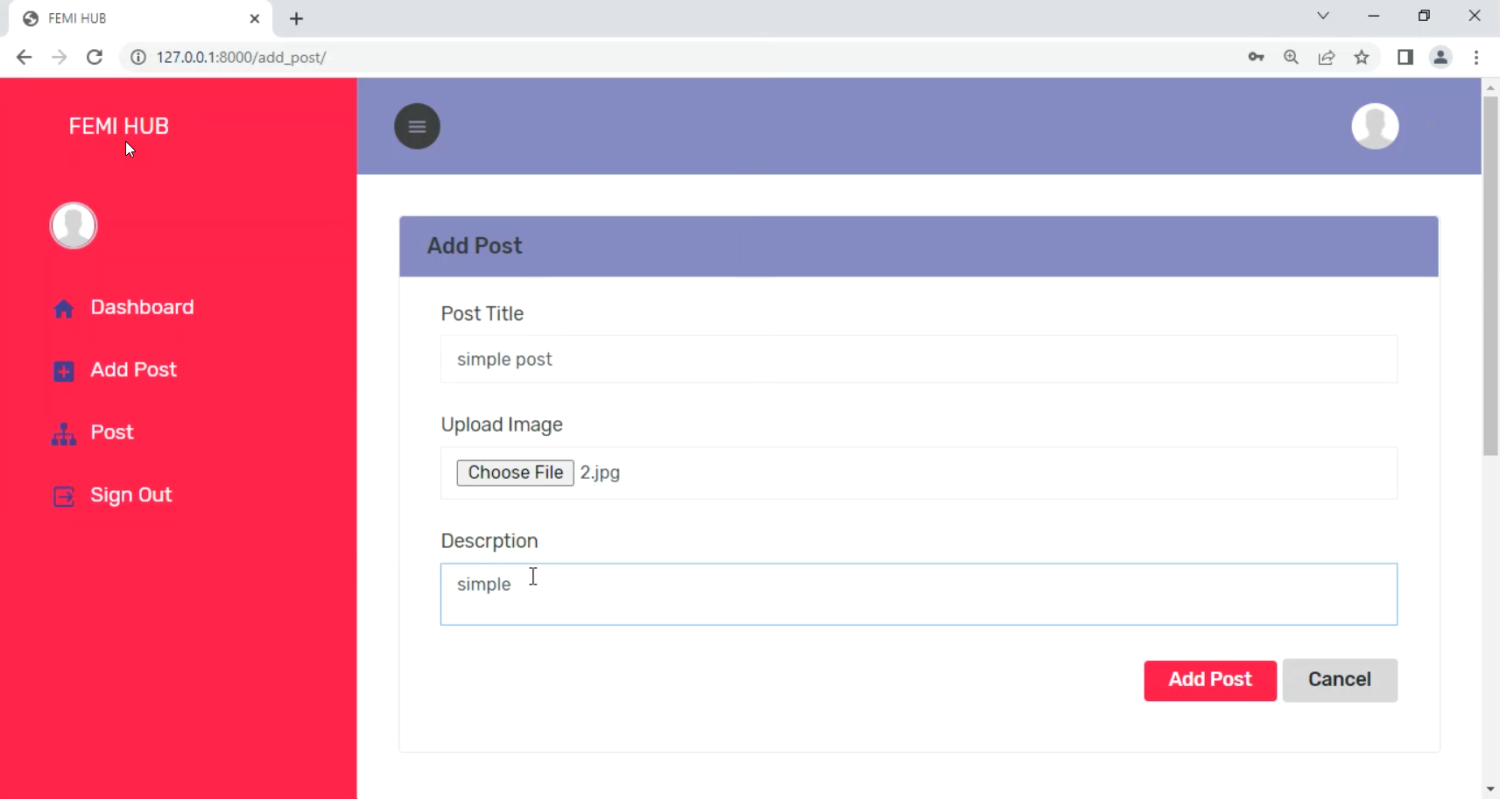Open browser zoom magnifier icon
This screenshot has width=1500, height=799.
1291,57
